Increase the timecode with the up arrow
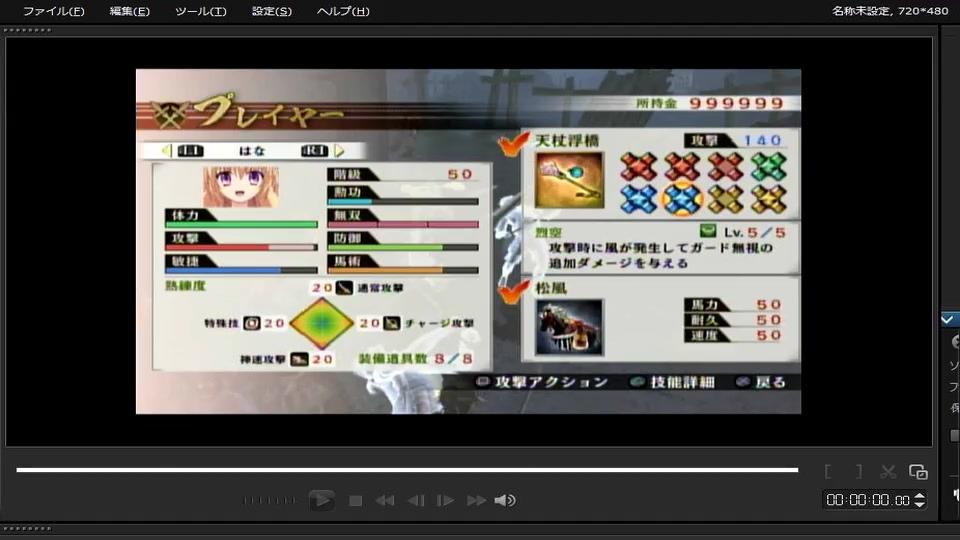 point(920,496)
